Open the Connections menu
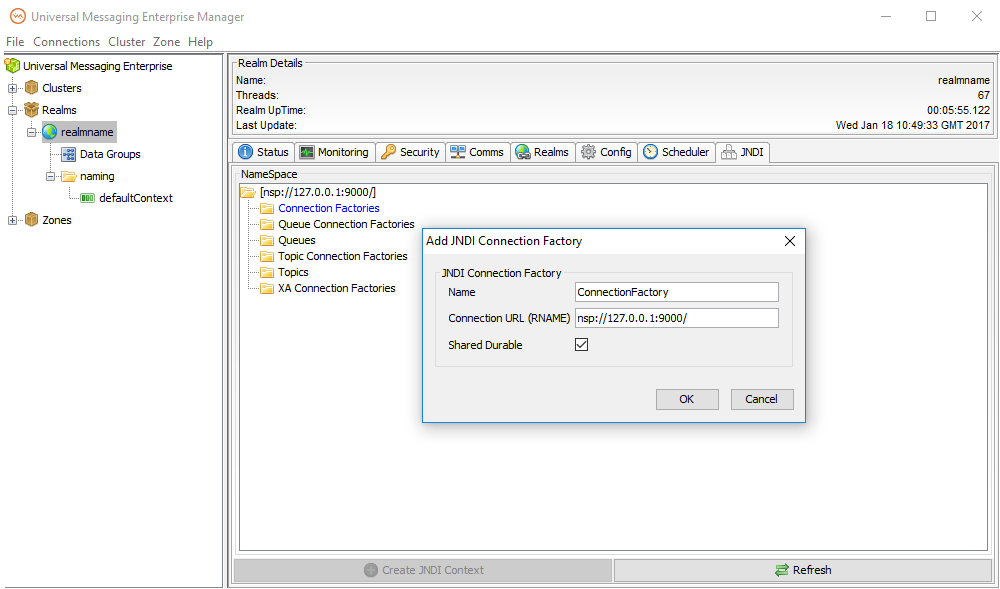This screenshot has width=1000, height=589. coord(66,41)
